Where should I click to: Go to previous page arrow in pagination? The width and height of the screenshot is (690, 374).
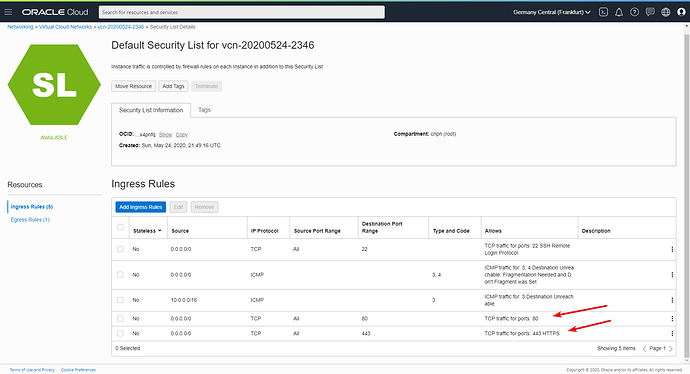644,348
